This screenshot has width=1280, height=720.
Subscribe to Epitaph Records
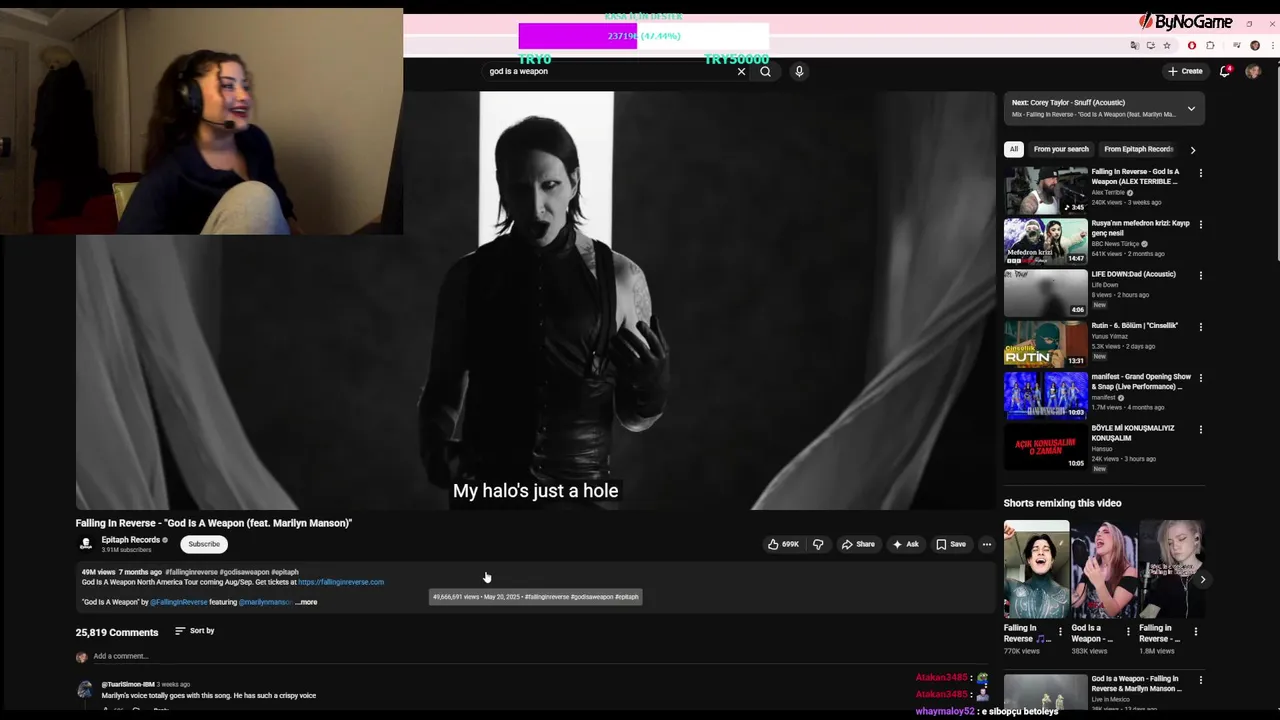click(x=204, y=544)
